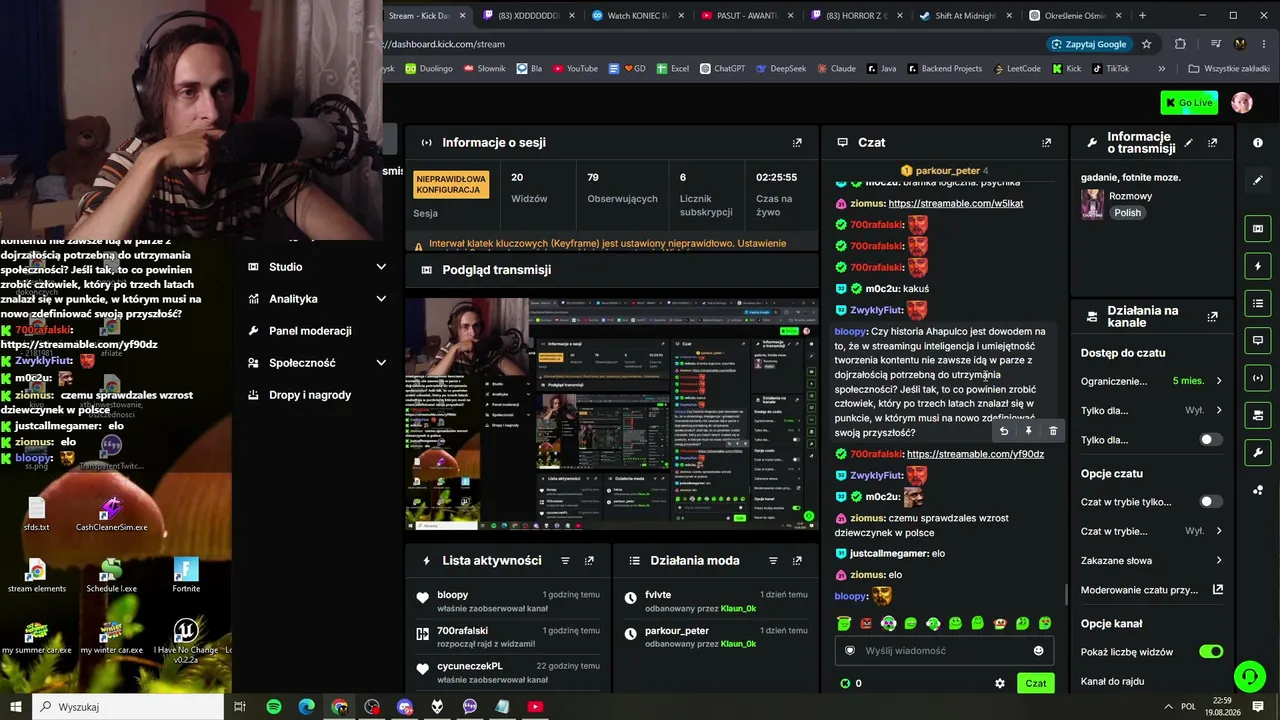
Task: Open the Tylko dla... Wył. setting
Action: coord(1152,410)
